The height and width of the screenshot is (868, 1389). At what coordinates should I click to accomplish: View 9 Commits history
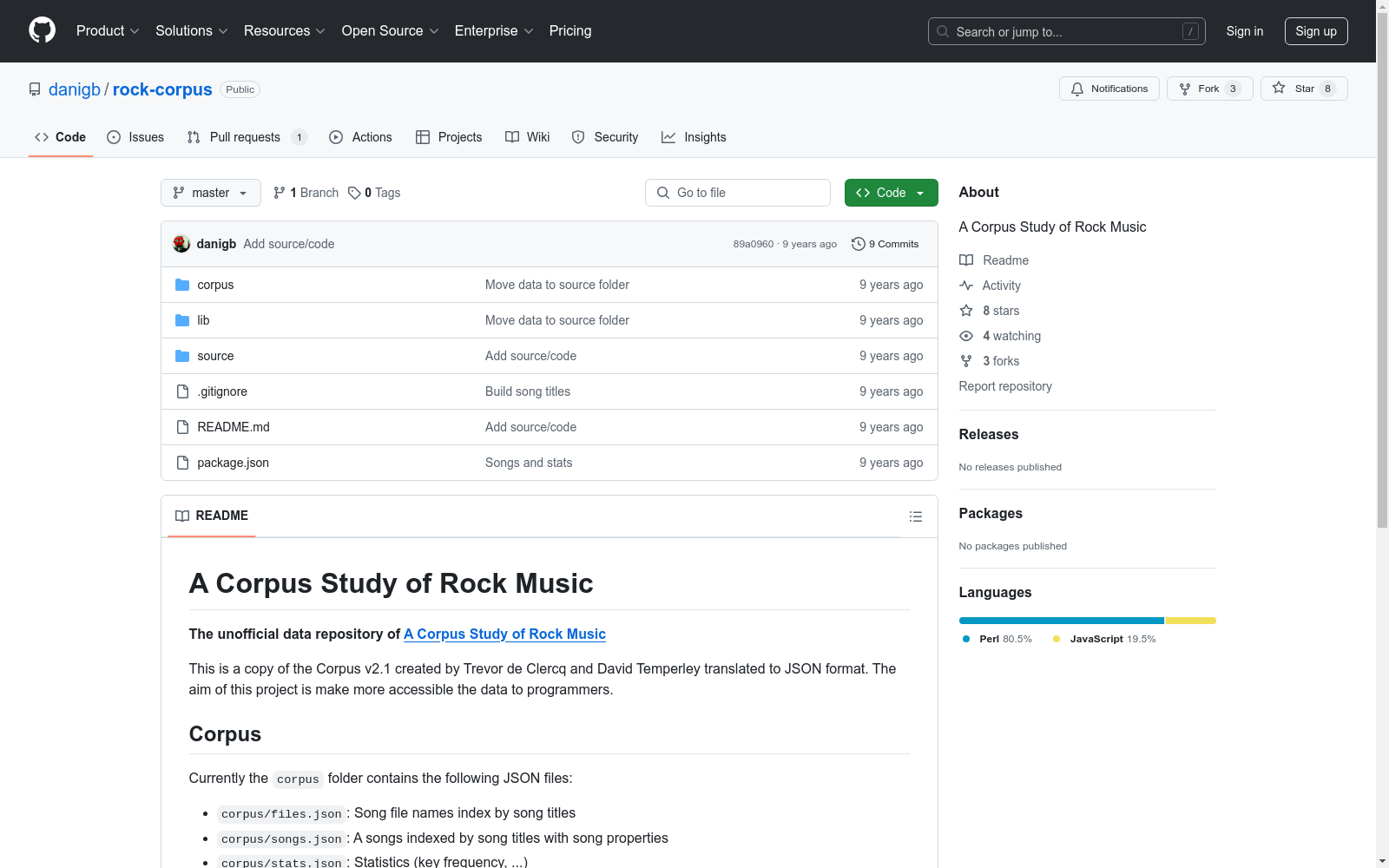pos(885,244)
